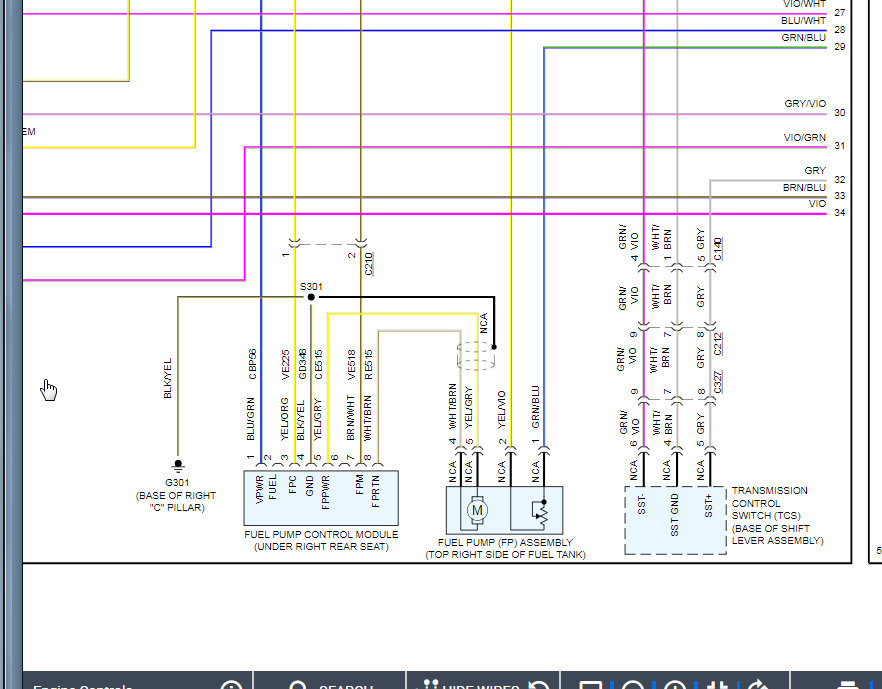Click the share/export arrow icon in bottom toolbar
The width and height of the screenshot is (882, 689).
[x=758, y=685]
